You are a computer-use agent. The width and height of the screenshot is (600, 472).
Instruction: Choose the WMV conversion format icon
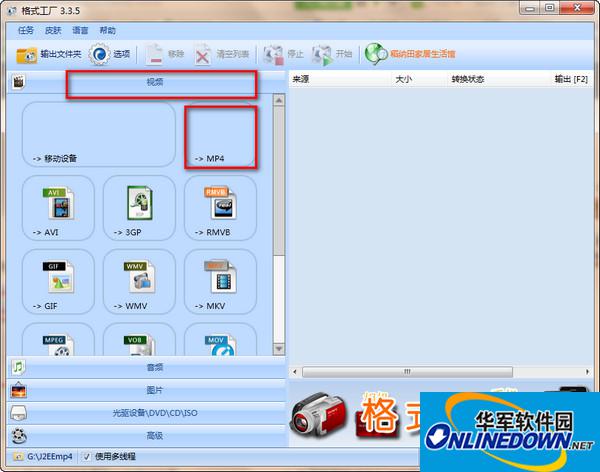tap(139, 281)
